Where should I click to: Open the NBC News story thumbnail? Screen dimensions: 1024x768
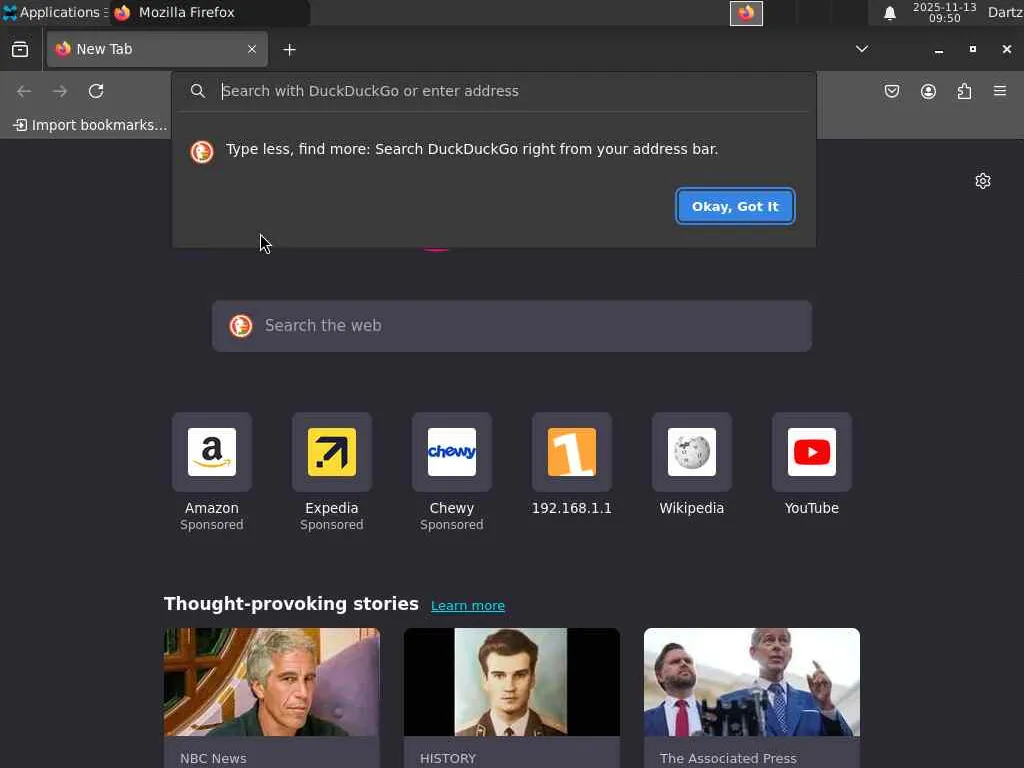[272, 682]
